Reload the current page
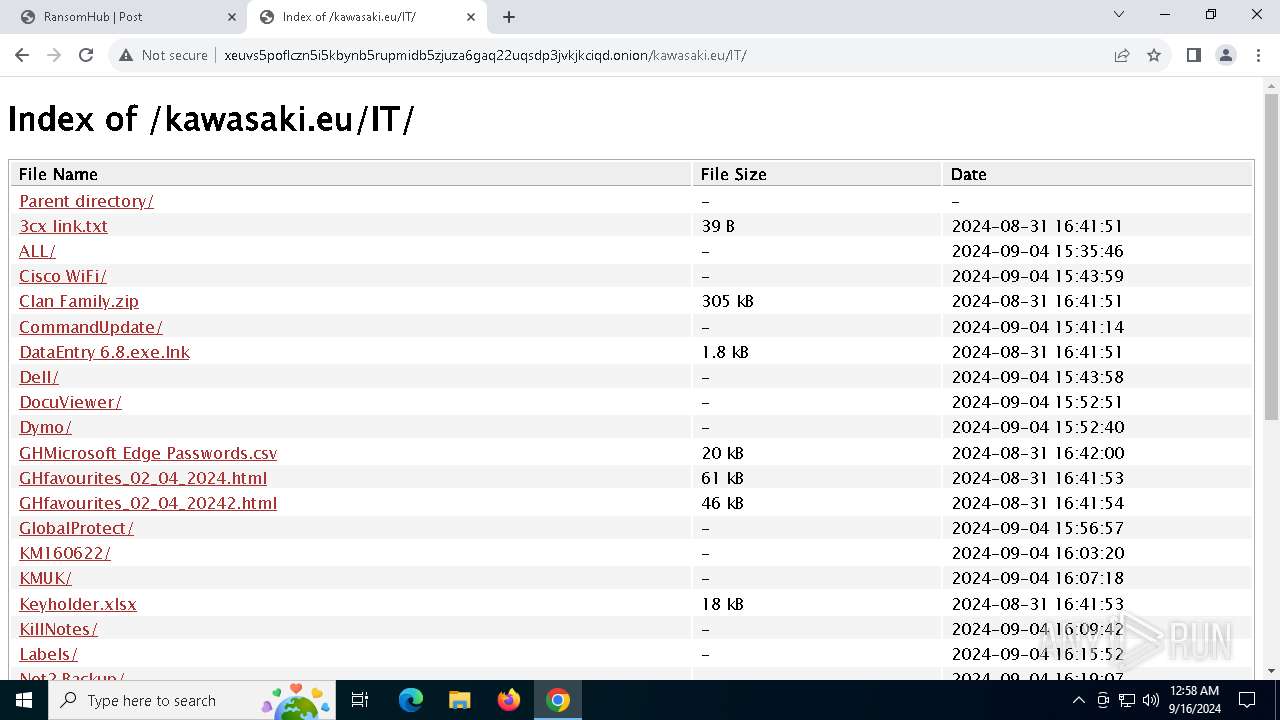 pyautogui.click(x=86, y=55)
